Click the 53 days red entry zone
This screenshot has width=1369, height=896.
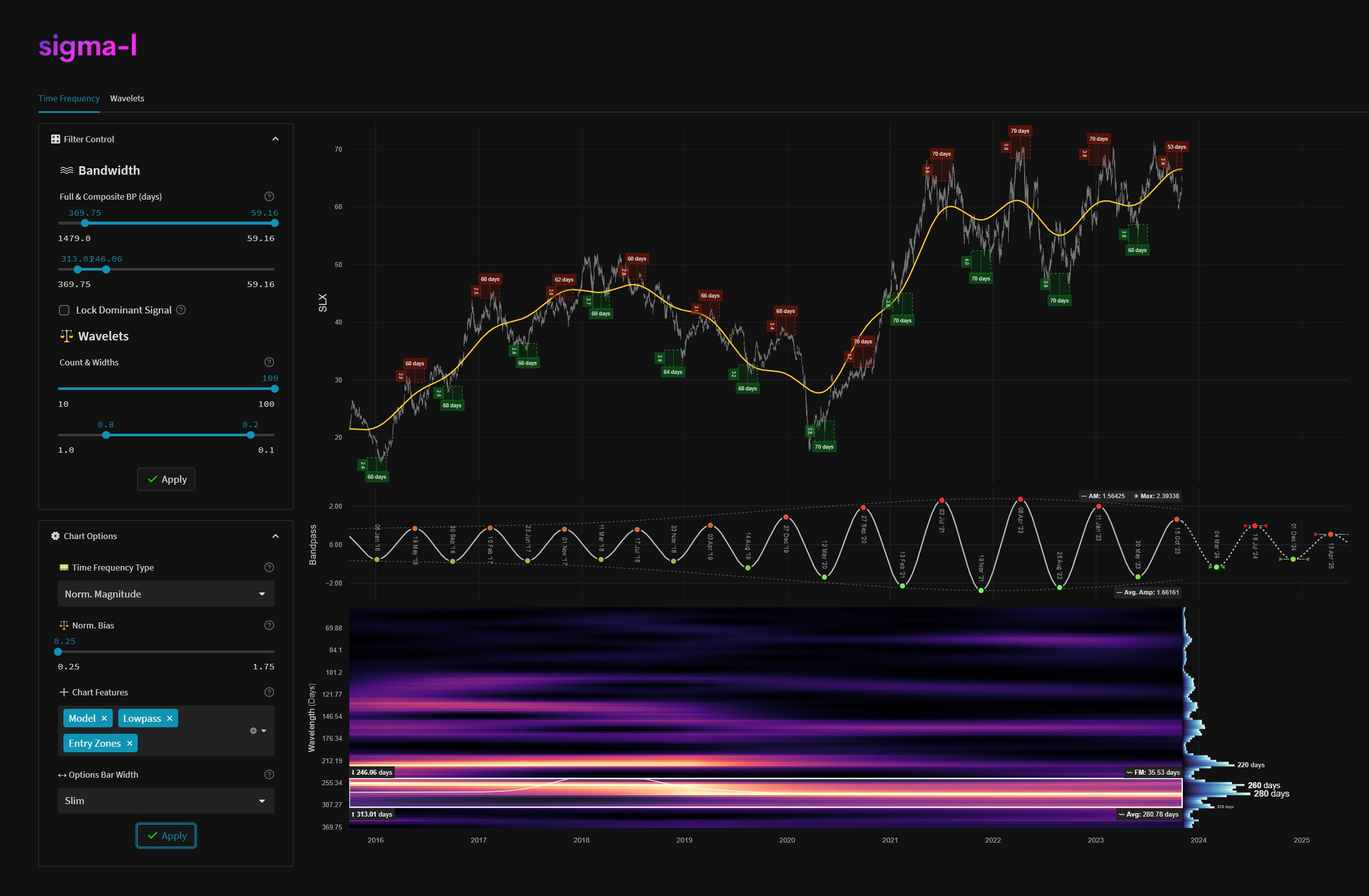pos(1176,147)
